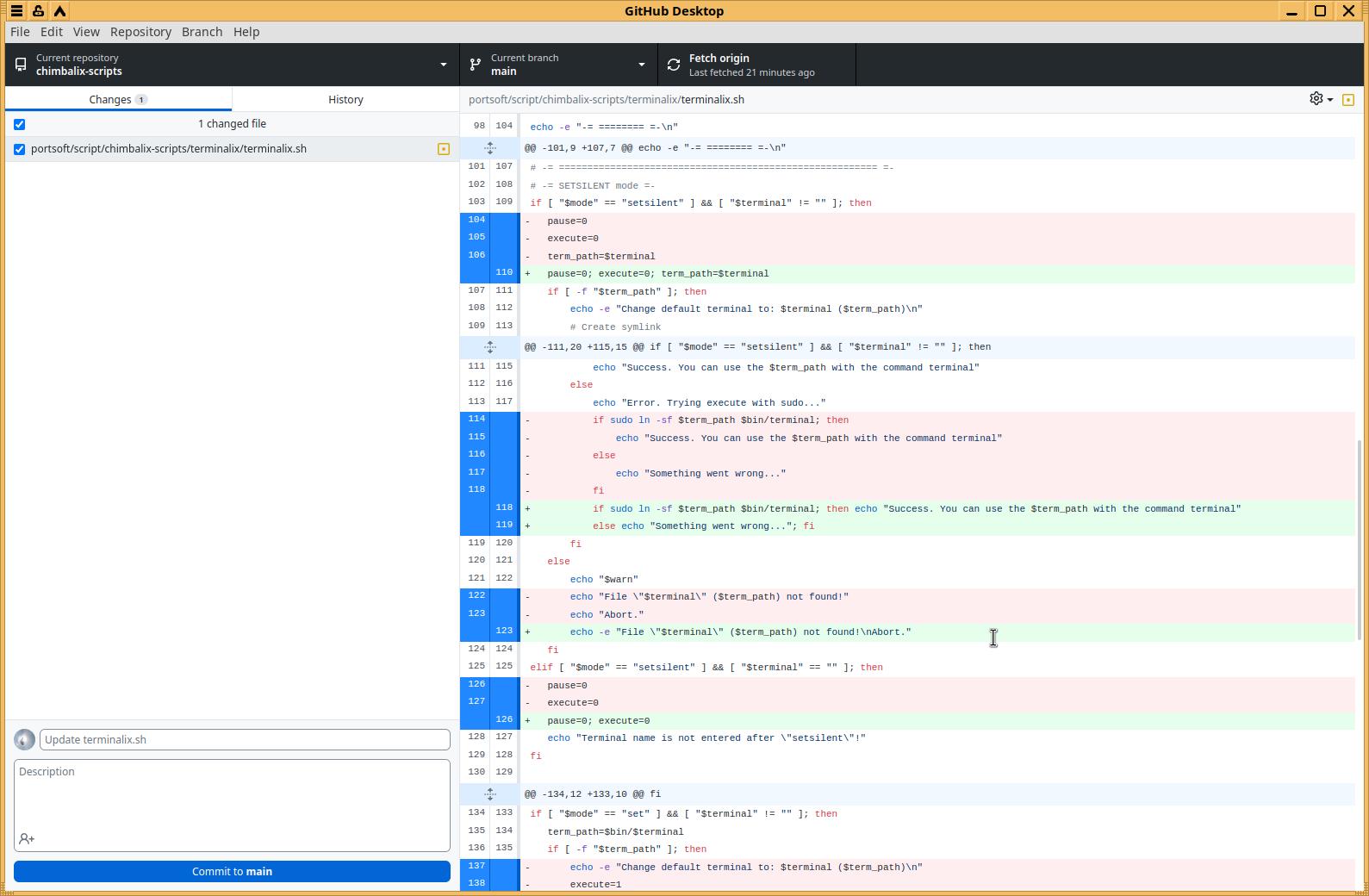Open the Repository menu

pos(140,32)
